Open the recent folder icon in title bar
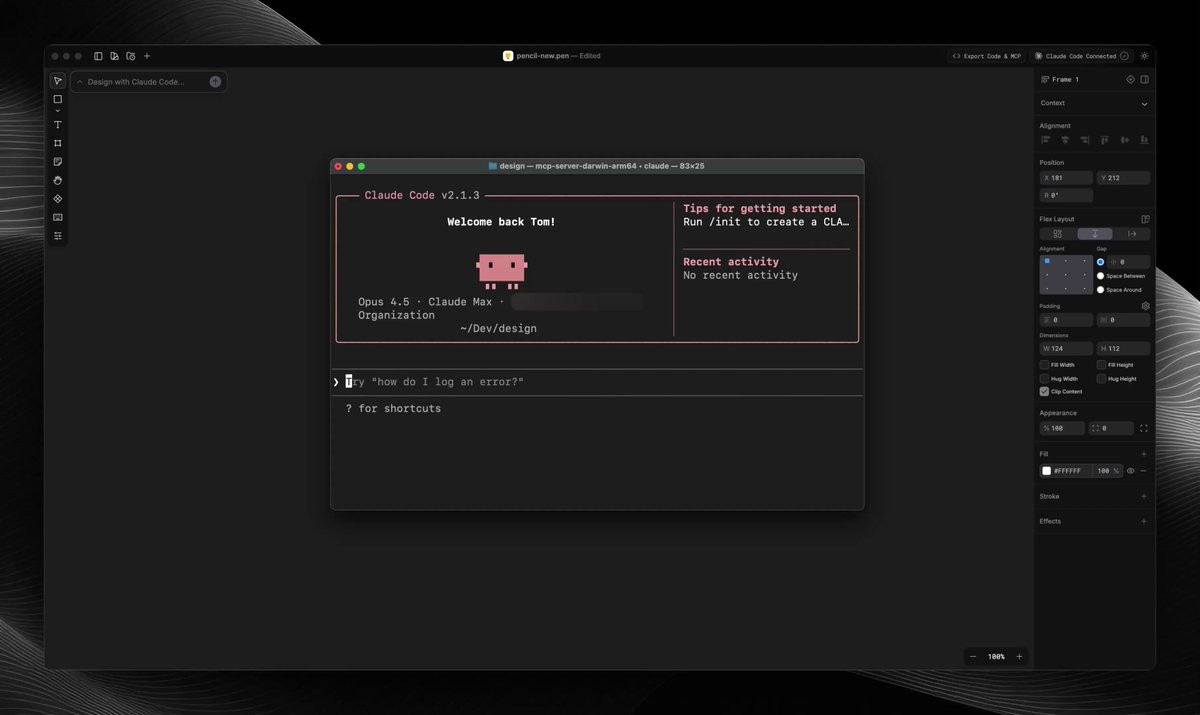Viewport: 1200px width, 715px height. [131, 56]
